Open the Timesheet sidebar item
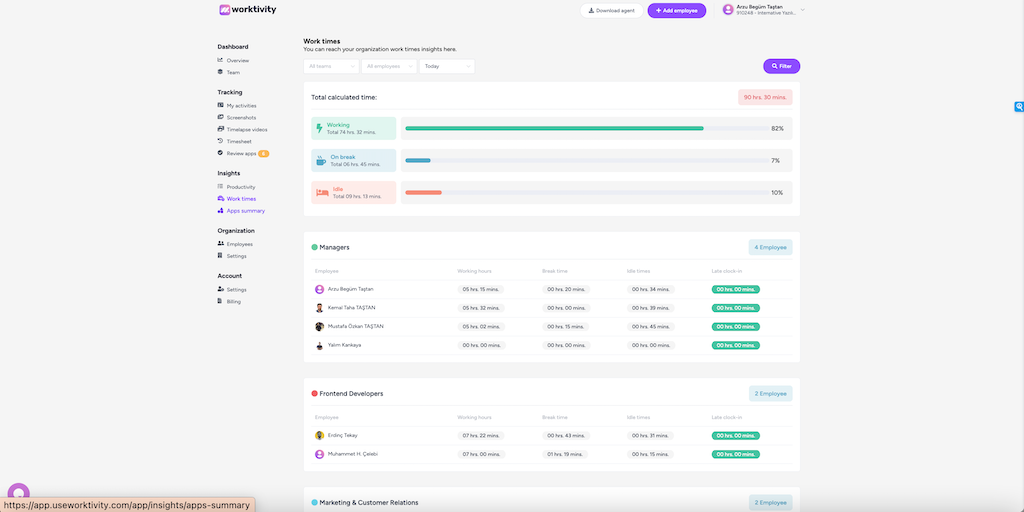 click(239, 141)
